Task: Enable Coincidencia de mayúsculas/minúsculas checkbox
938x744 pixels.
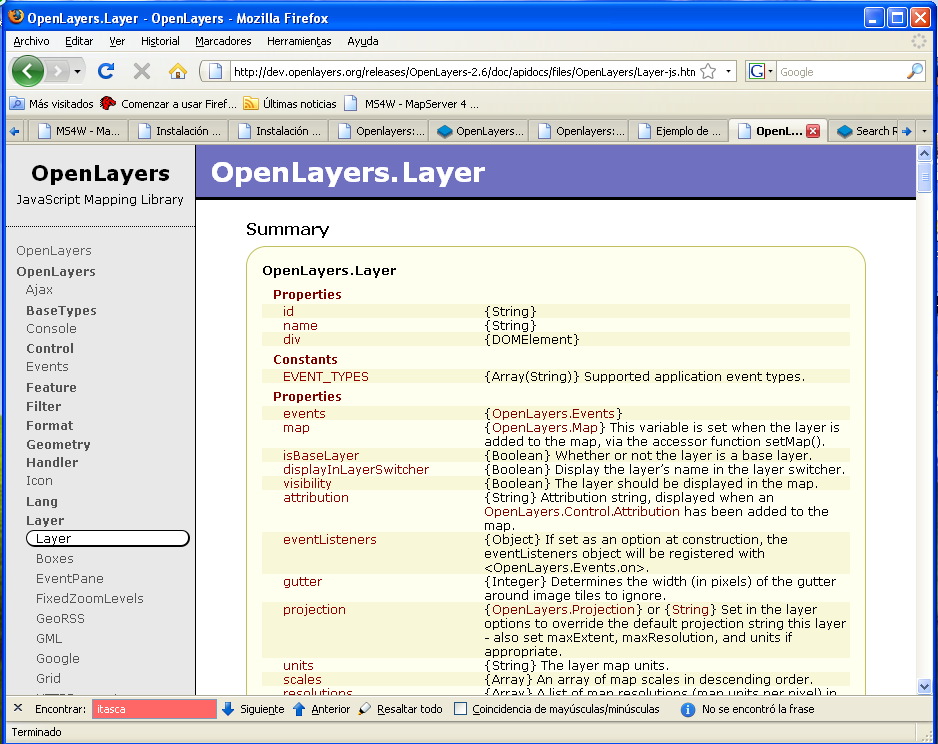Action: tap(461, 709)
